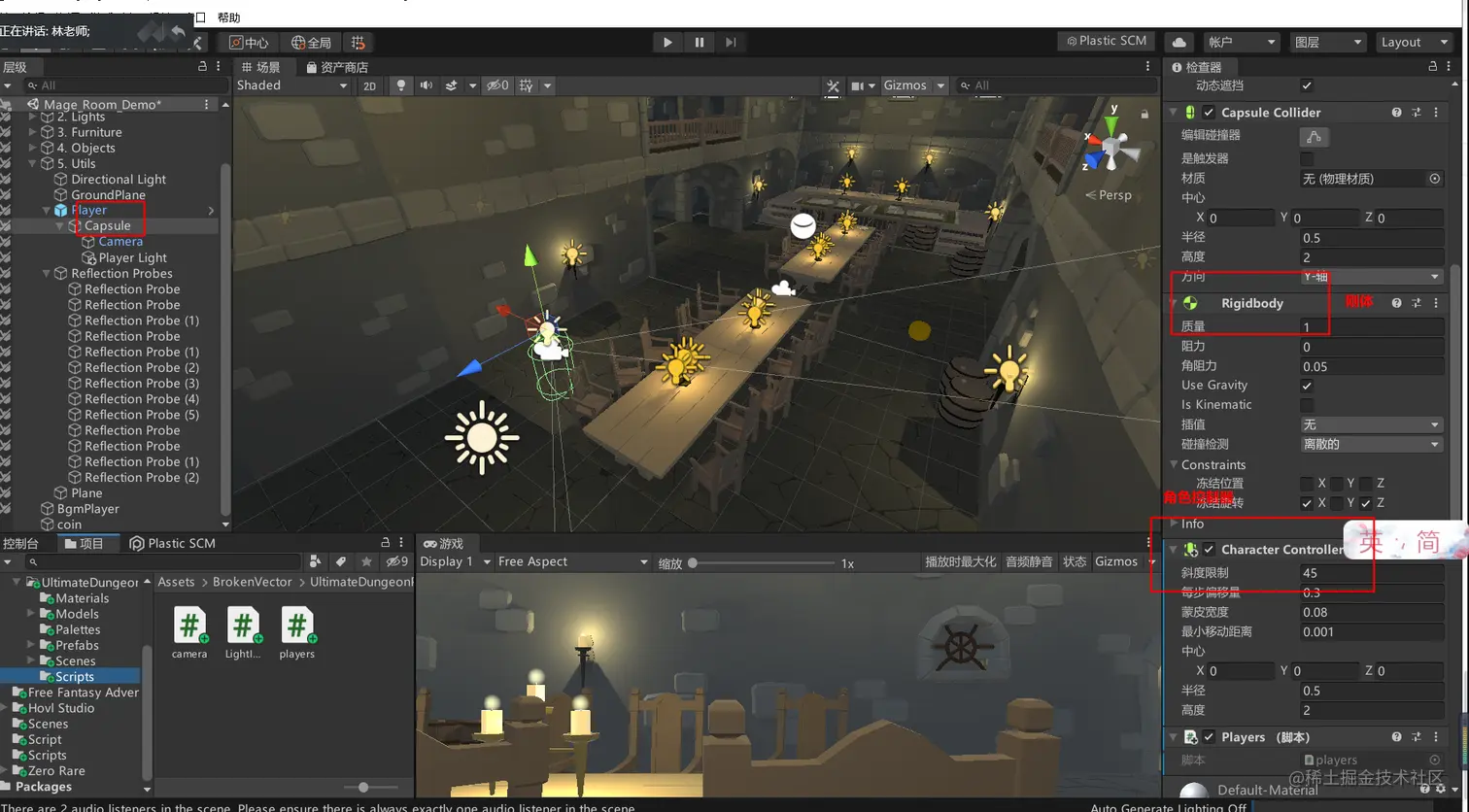Toggle the 全局 global rotation button
Viewport: 1469px width, 812px height.
pos(312,43)
